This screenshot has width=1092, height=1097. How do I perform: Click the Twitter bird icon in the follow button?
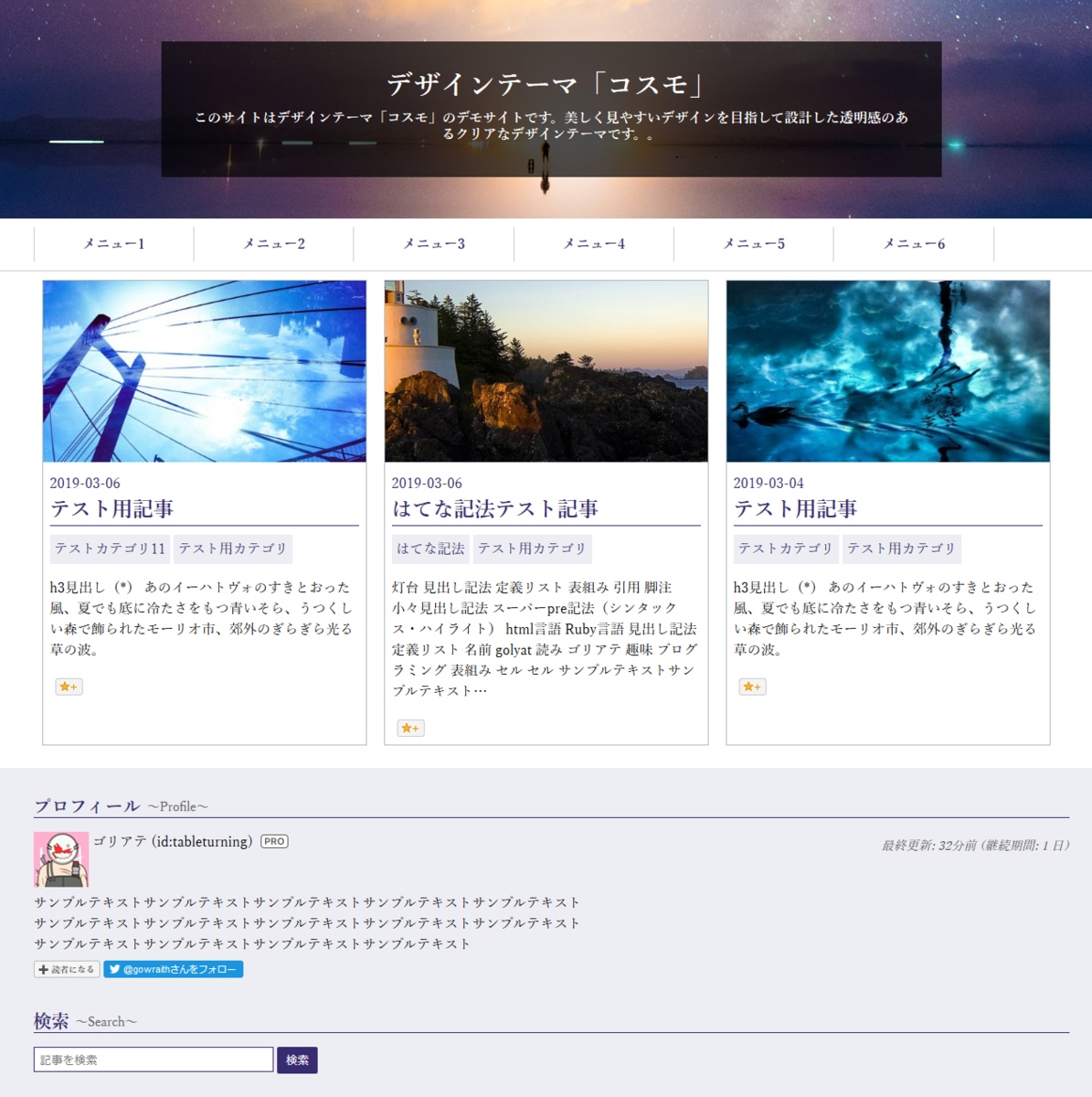112,969
